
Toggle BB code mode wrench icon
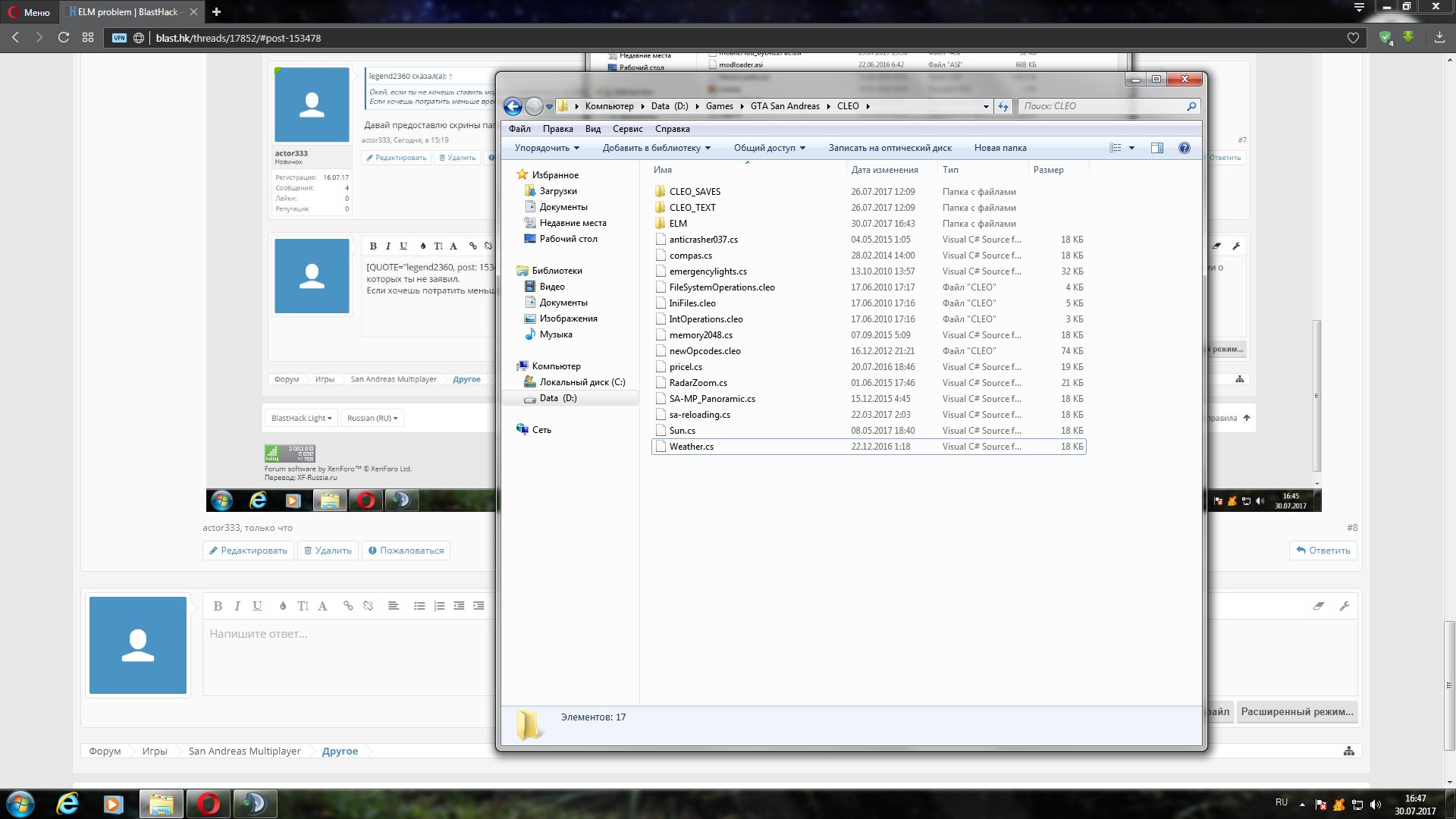(1345, 606)
